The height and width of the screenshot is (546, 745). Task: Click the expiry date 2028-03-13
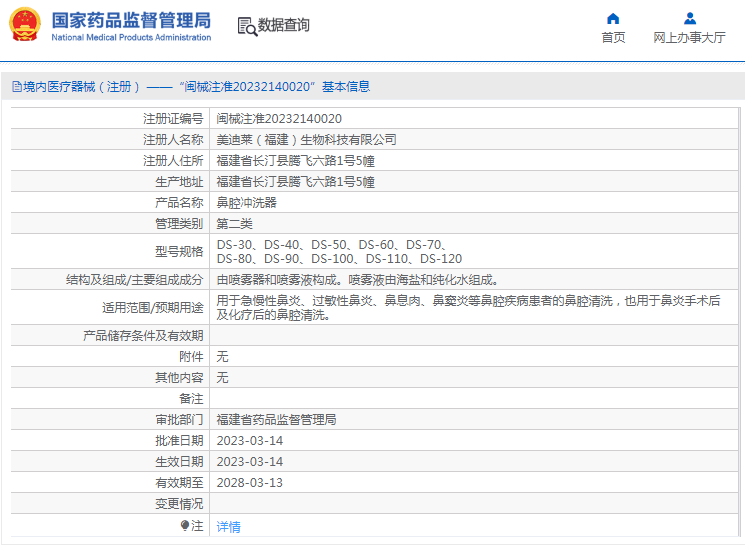click(250, 482)
